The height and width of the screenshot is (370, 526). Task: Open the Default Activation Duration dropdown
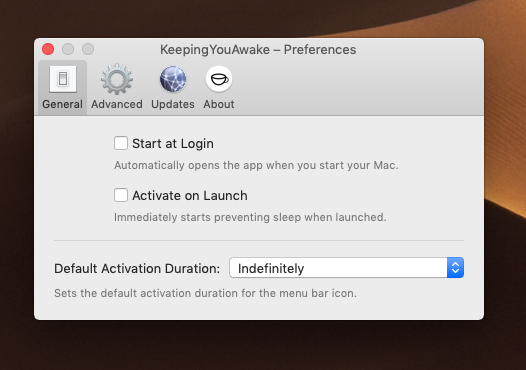coord(347,268)
